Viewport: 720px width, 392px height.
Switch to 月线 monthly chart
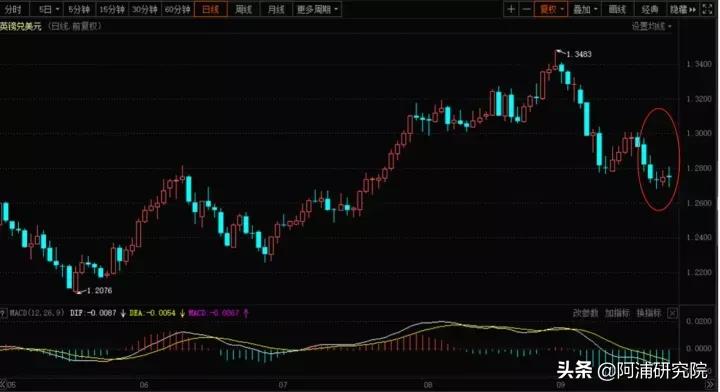(276, 9)
